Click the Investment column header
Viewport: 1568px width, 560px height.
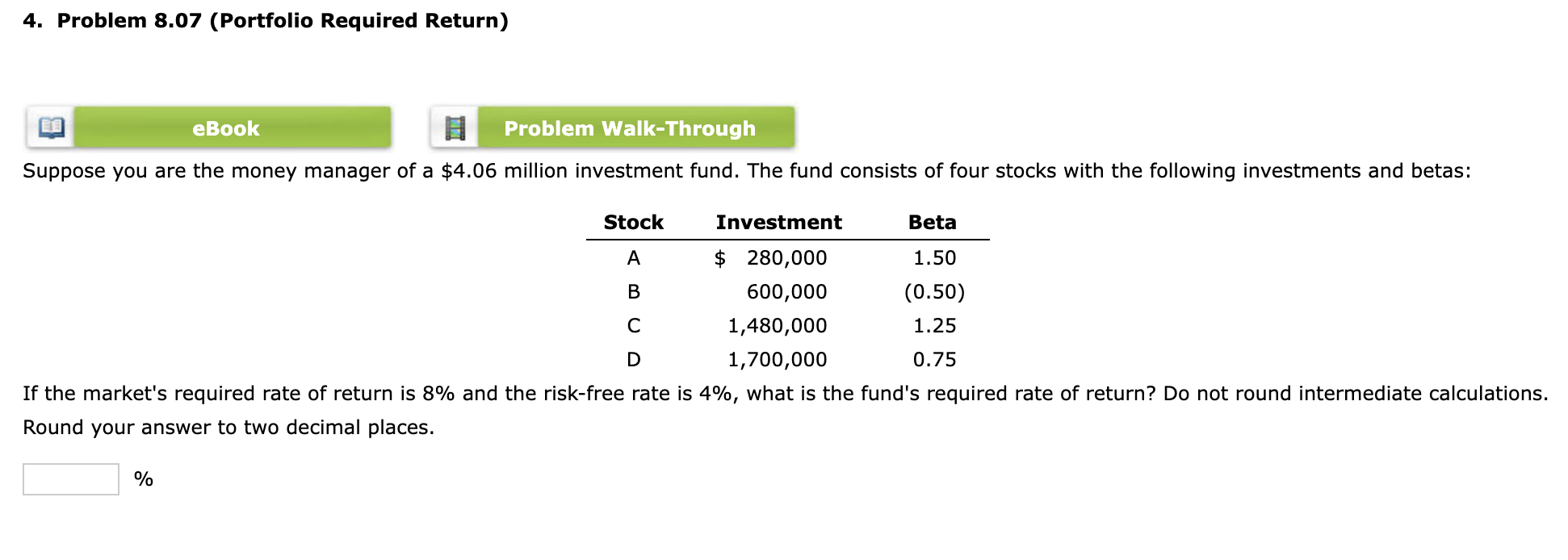(x=779, y=221)
